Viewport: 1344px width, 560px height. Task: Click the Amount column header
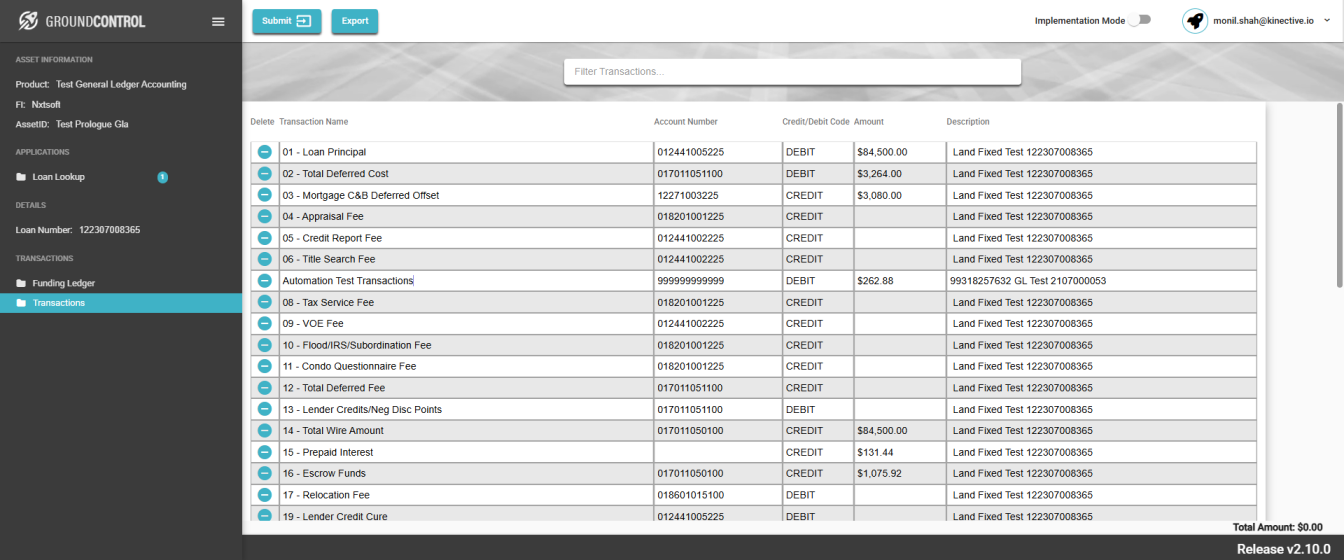pyautogui.click(x=869, y=122)
